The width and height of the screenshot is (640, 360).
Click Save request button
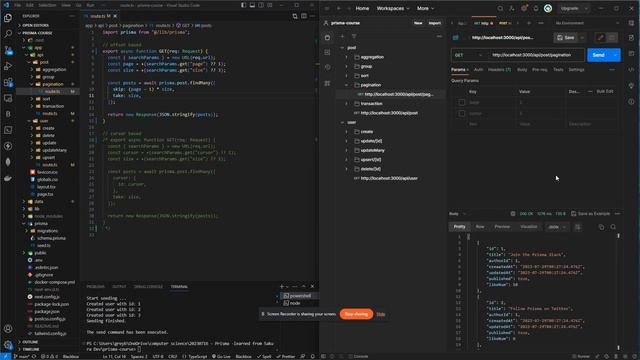(566, 38)
